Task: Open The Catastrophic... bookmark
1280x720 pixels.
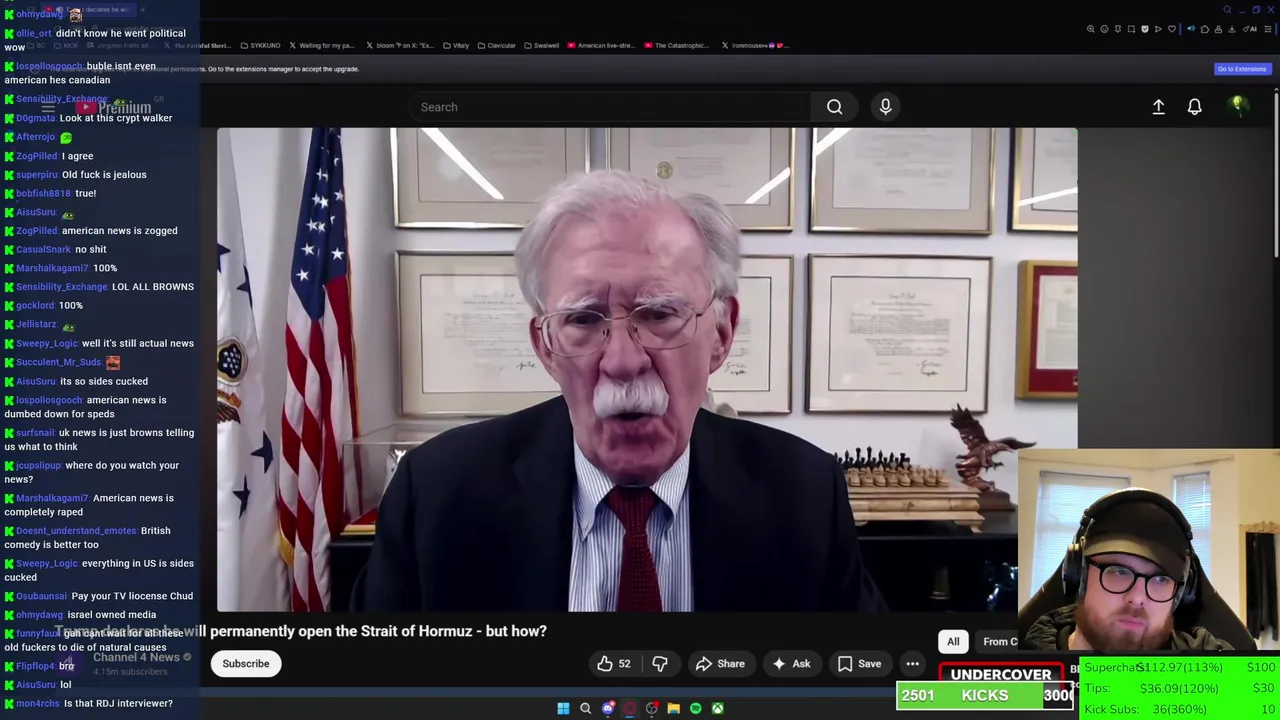Action: [x=677, y=45]
